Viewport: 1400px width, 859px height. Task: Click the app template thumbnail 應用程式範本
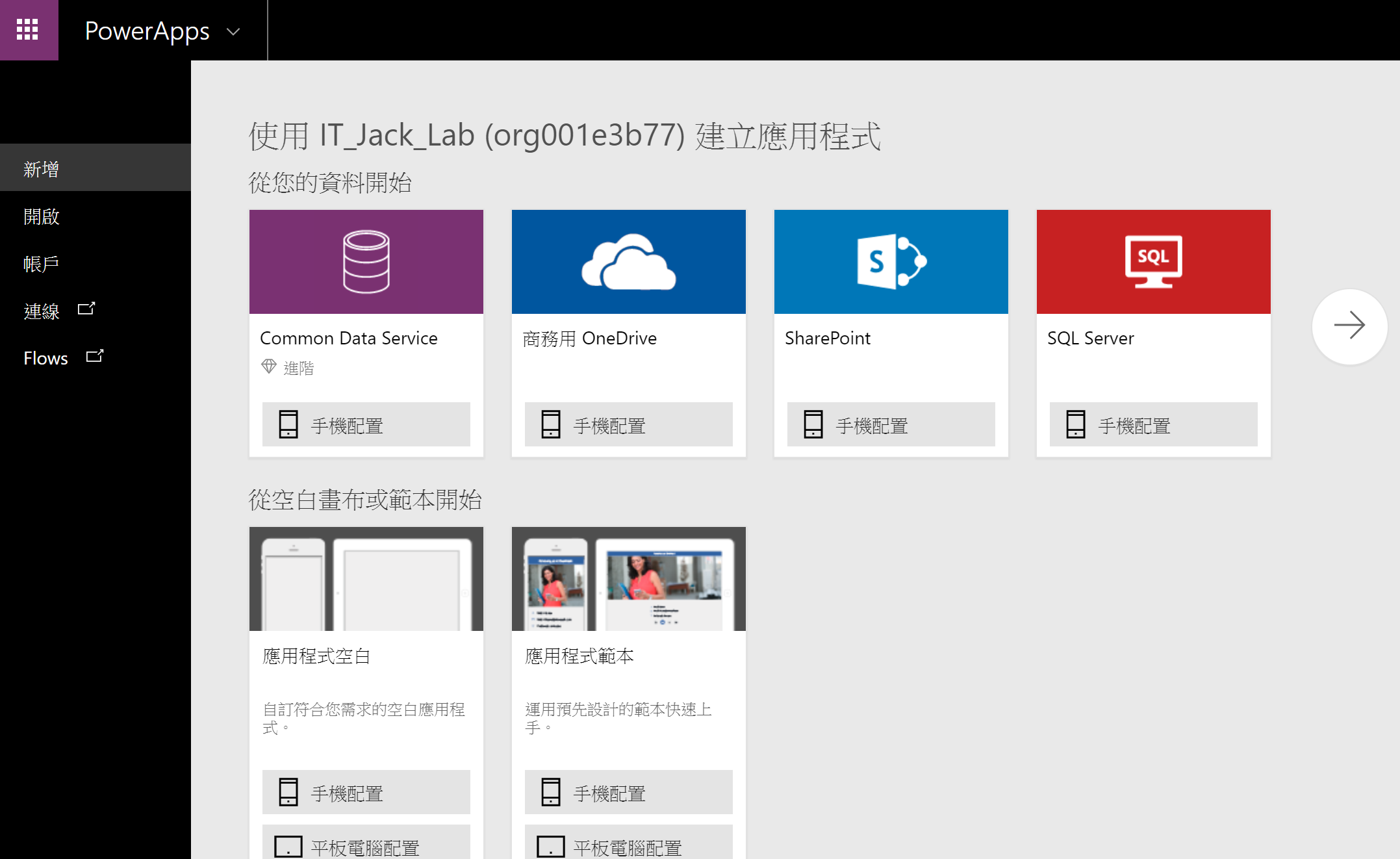(629, 579)
